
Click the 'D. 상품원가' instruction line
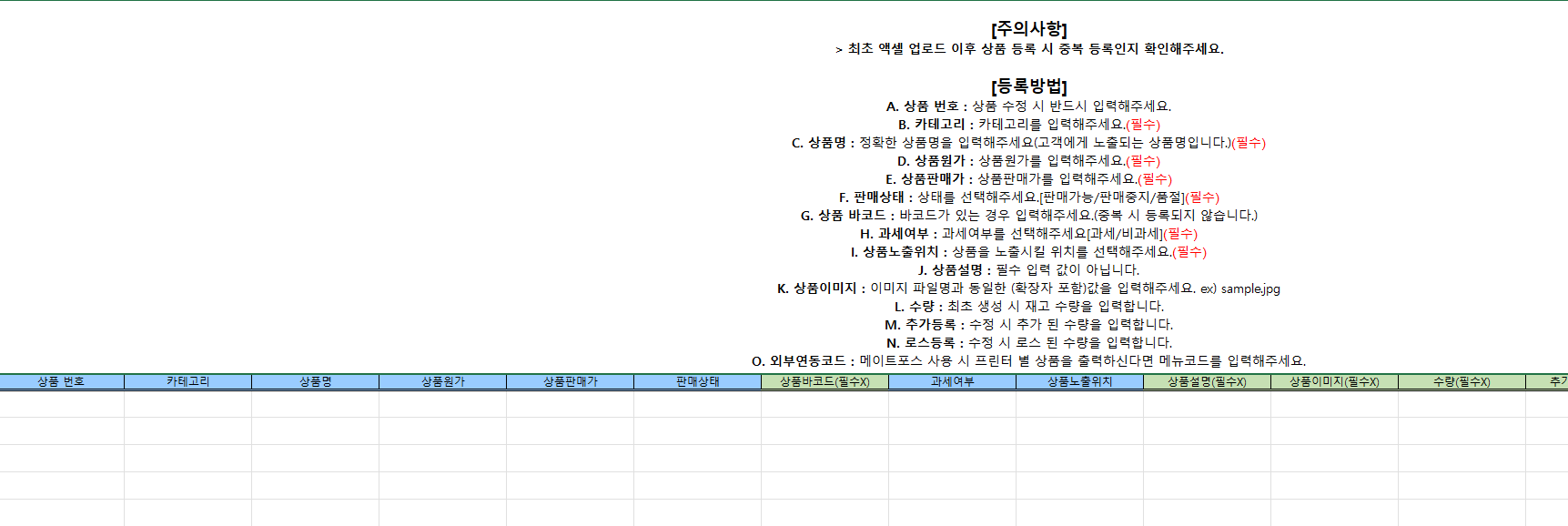[1029, 161]
